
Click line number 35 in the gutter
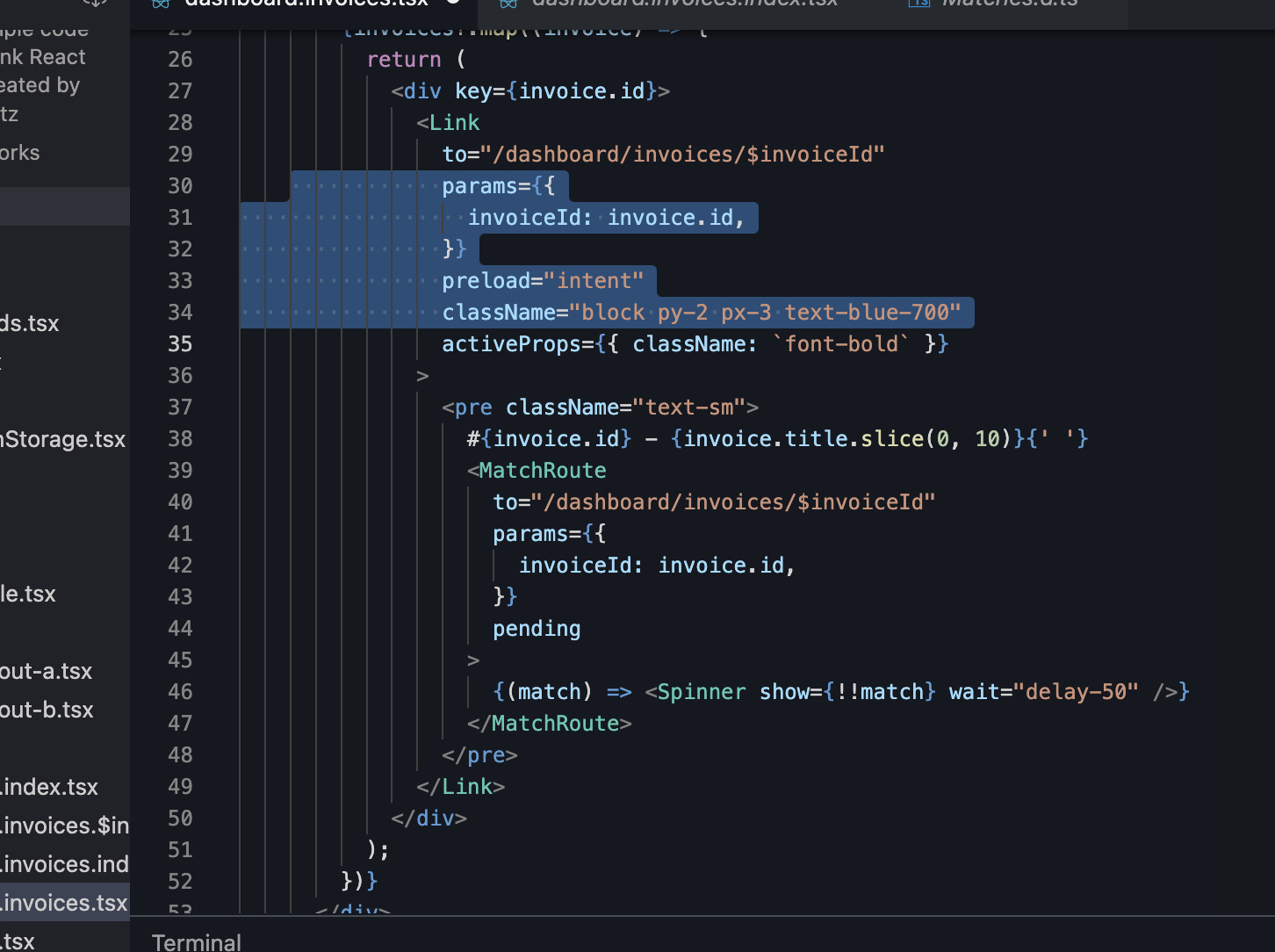click(x=180, y=344)
